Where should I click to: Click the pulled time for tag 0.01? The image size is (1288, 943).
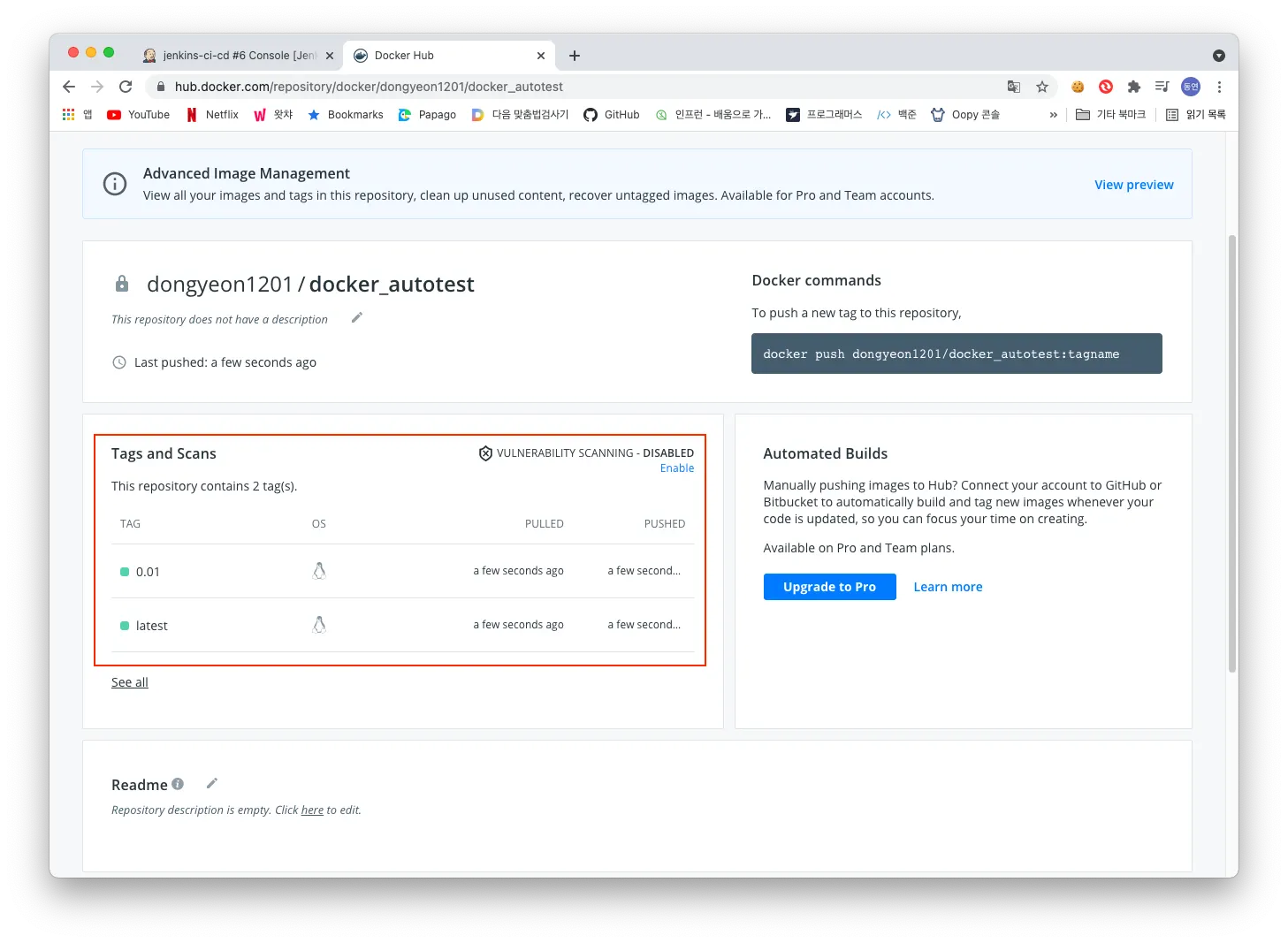coord(518,571)
